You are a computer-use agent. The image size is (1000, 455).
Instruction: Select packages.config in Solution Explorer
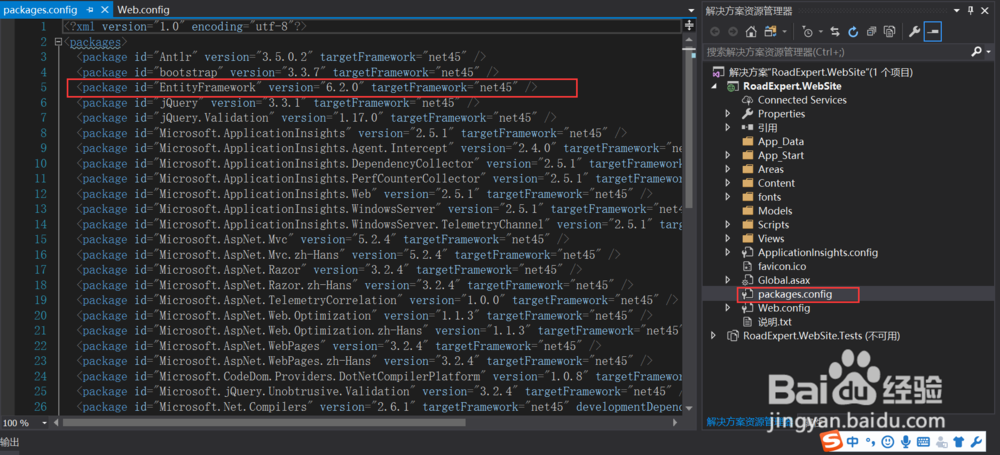[795, 294]
